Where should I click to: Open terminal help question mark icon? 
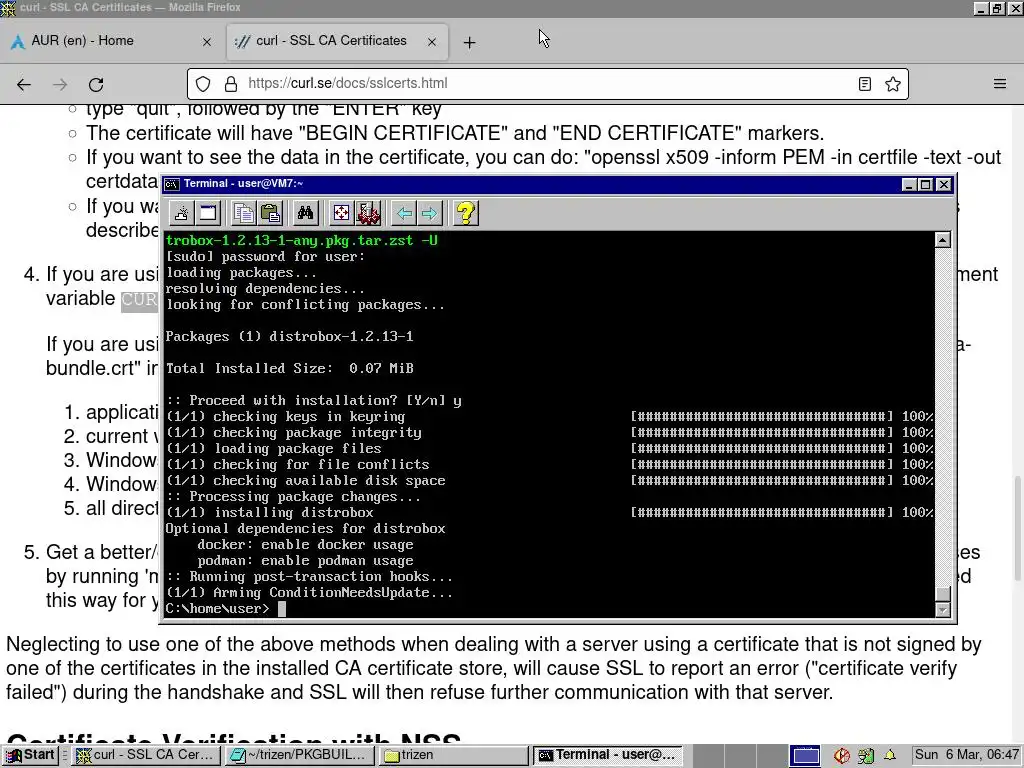coord(466,213)
